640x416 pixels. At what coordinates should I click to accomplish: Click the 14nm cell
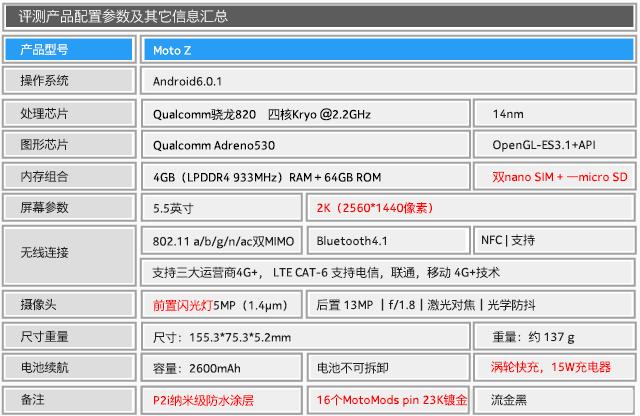(x=554, y=113)
